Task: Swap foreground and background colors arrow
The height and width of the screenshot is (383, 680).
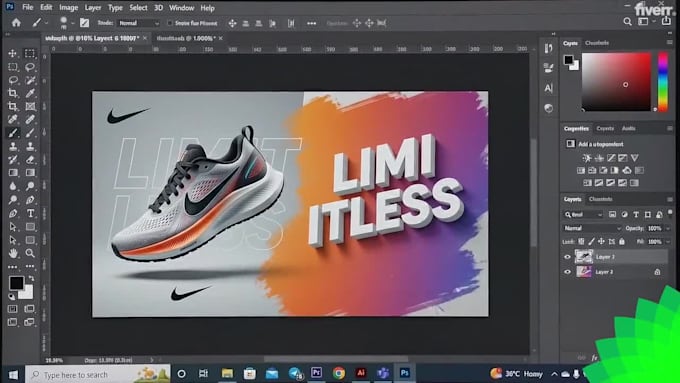Action: [31, 278]
